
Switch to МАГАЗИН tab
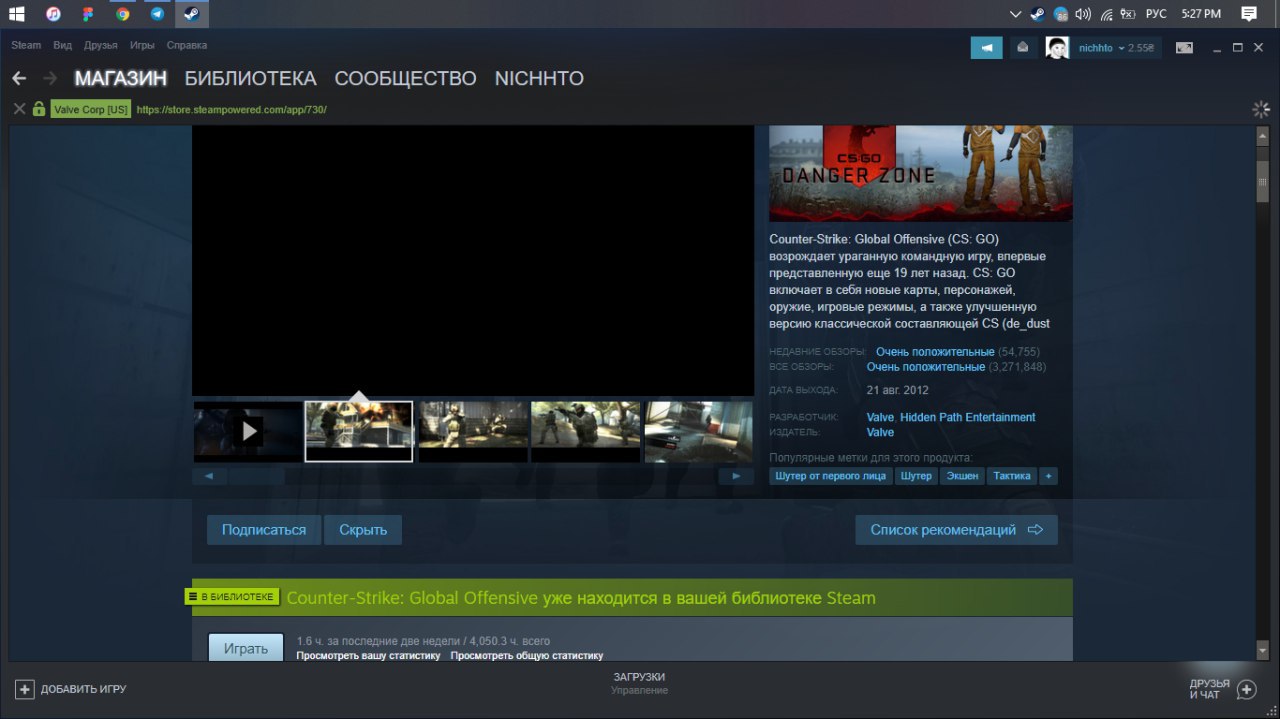(121, 78)
